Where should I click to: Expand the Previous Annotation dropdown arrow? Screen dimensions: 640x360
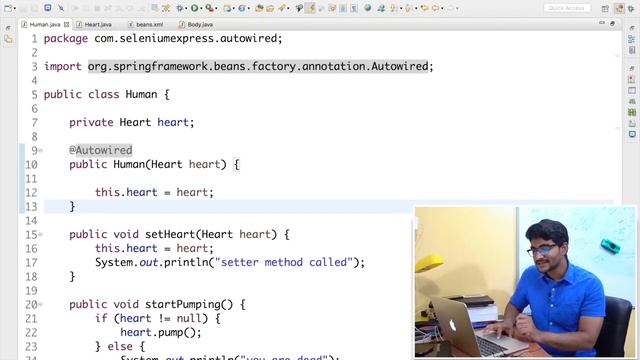tap(416, 8)
